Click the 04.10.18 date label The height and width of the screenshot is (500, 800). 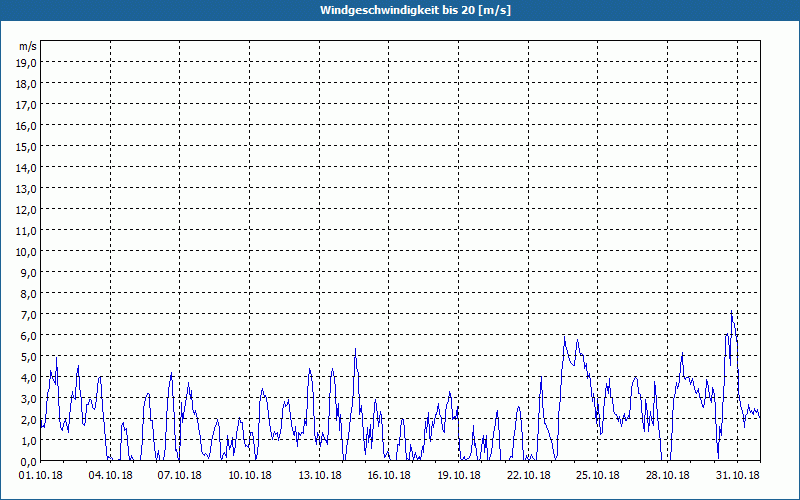point(110,475)
